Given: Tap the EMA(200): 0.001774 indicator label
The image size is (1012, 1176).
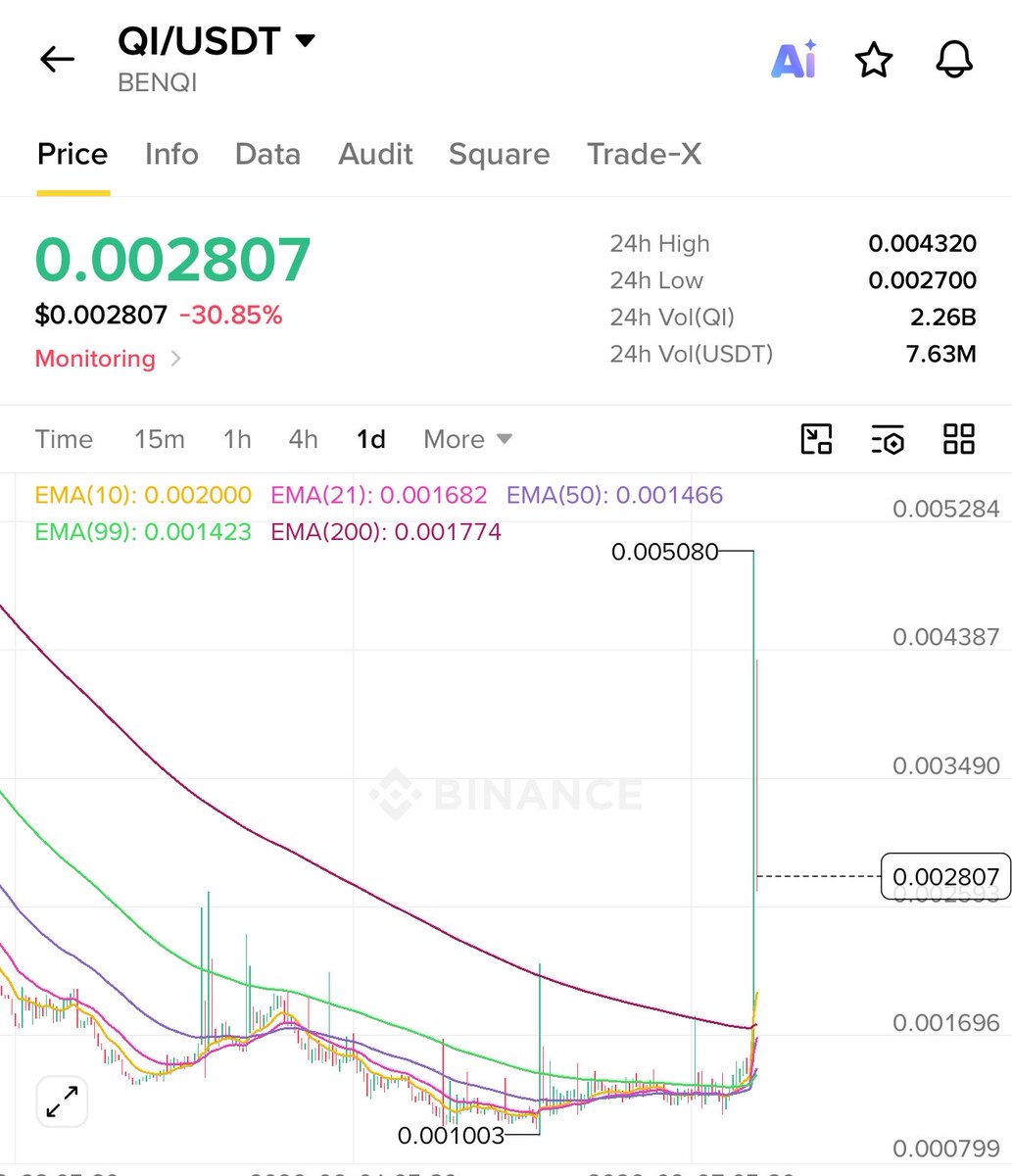Looking at the screenshot, I should coord(386,532).
